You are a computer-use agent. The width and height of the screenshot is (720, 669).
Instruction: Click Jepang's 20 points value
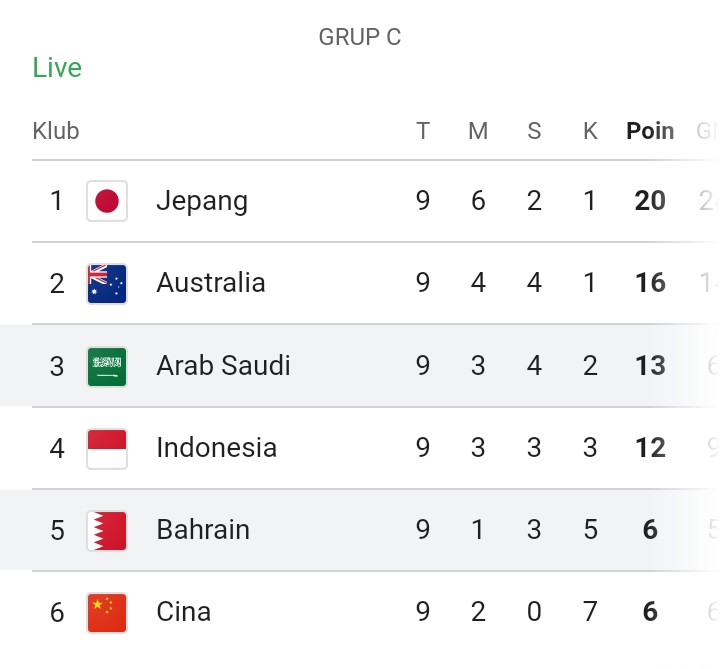pyautogui.click(x=650, y=201)
